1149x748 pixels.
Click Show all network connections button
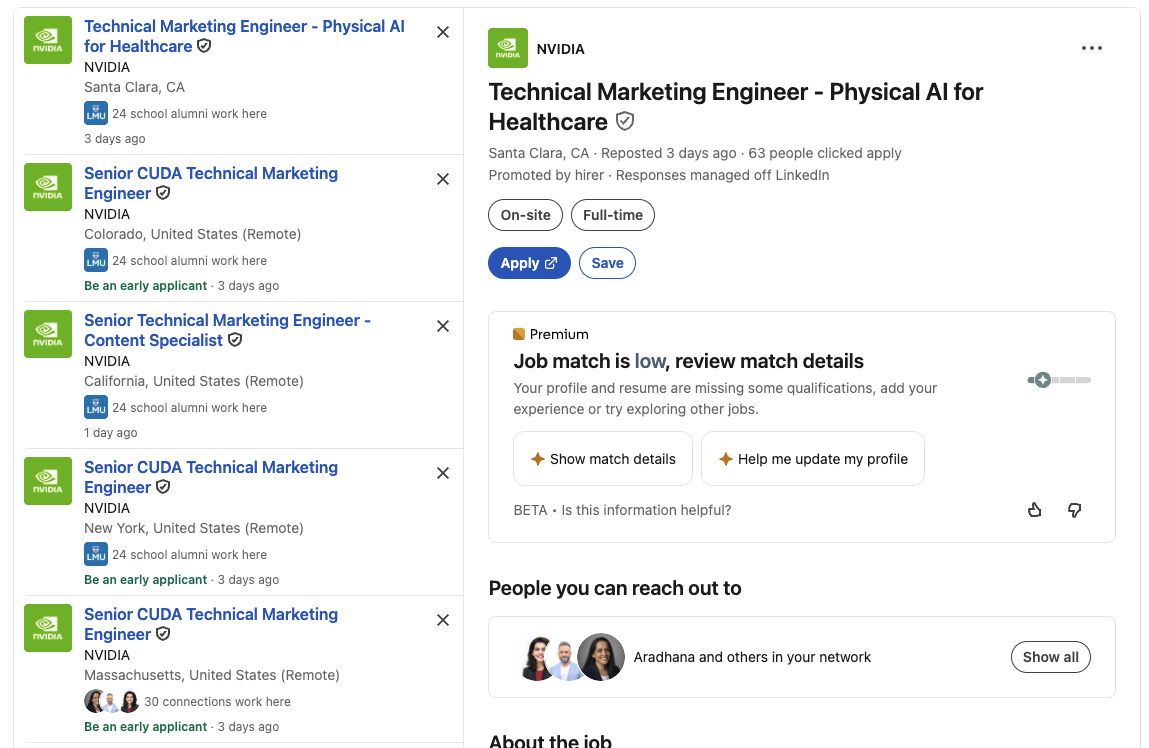point(1050,657)
